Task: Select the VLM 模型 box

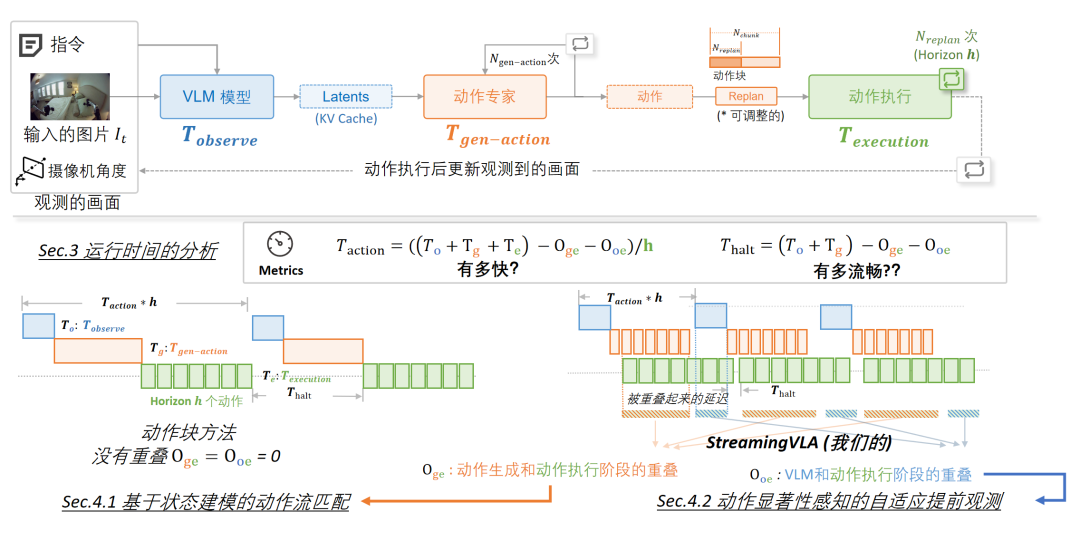Action: coord(217,97)
